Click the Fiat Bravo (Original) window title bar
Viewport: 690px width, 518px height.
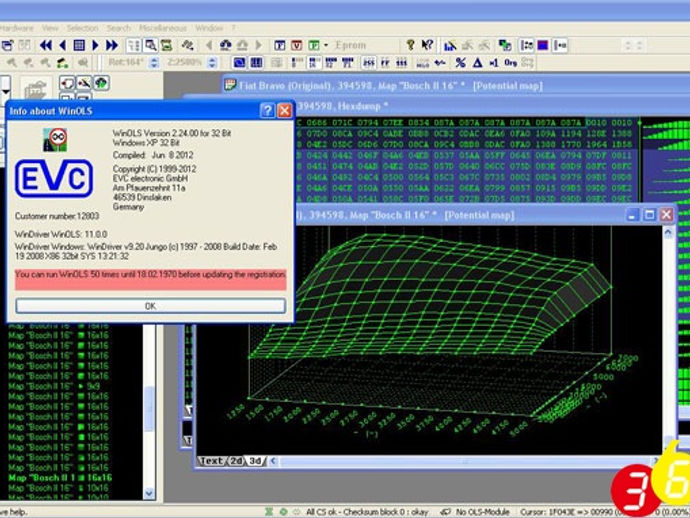click(x=455, y=85)
